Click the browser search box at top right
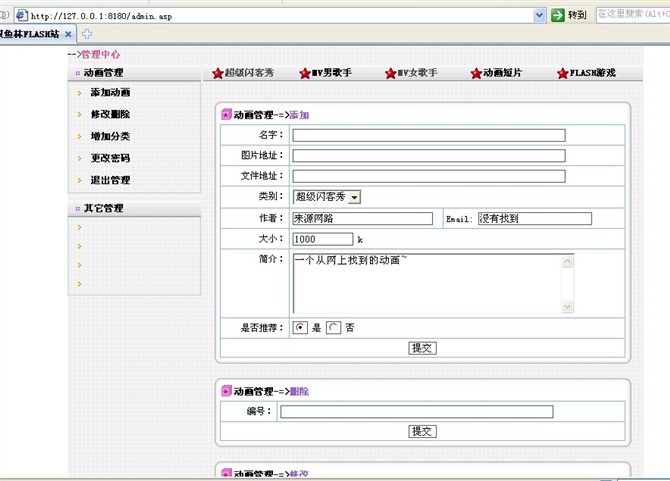 (633, 15)
